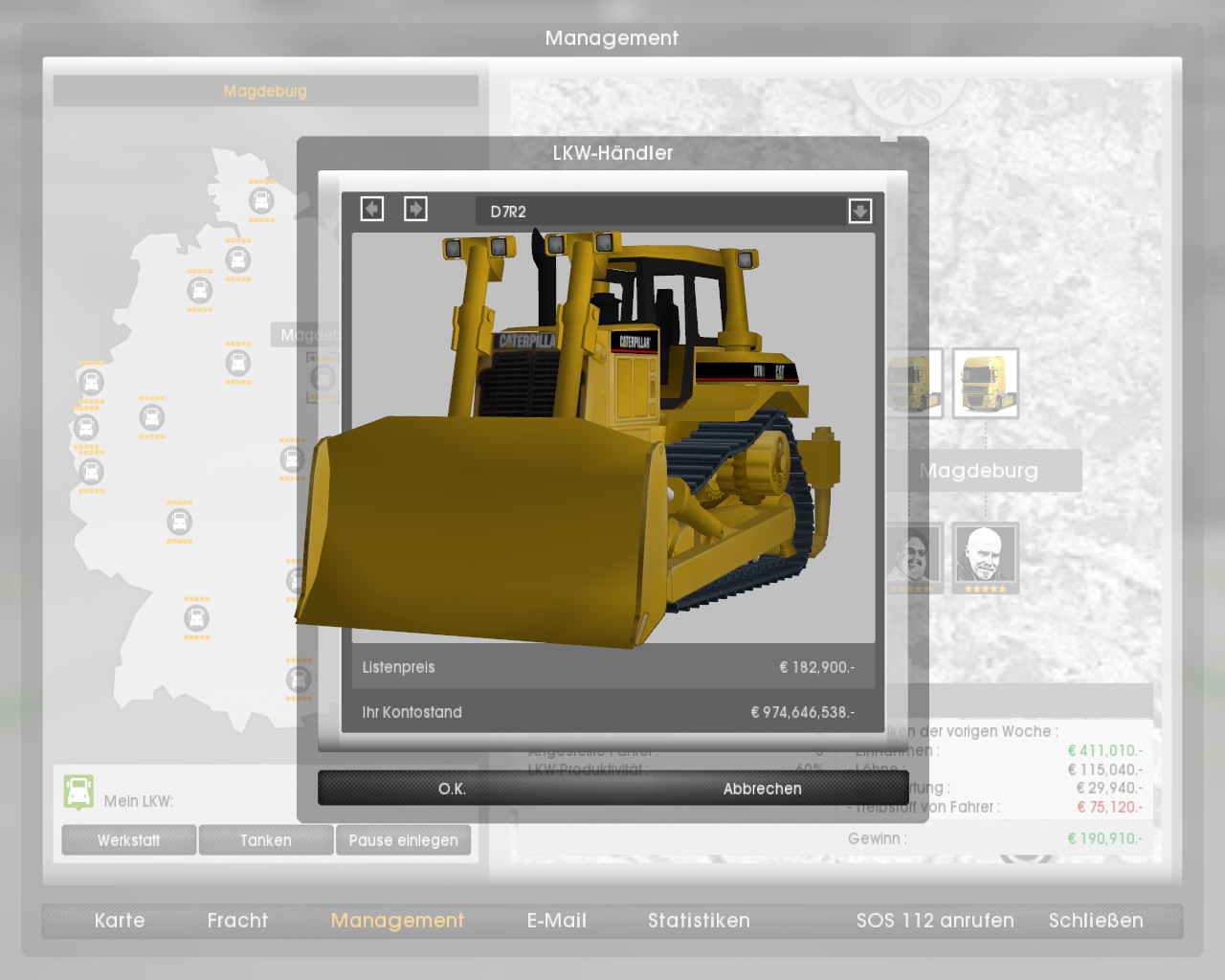Click the lowest of three western-border depot icons
The image size is (1225, 980).
(x=91, y=472)
